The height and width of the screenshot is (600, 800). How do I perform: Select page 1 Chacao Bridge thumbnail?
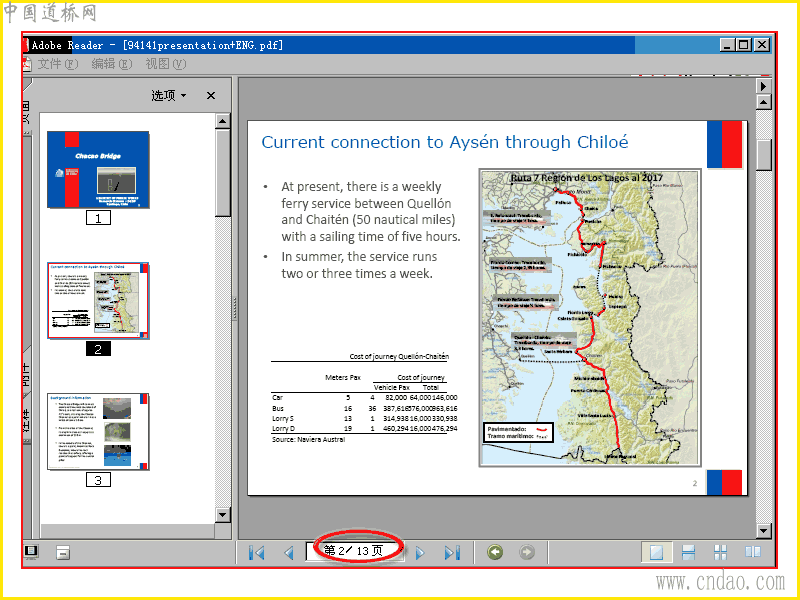tap(98, 169)
